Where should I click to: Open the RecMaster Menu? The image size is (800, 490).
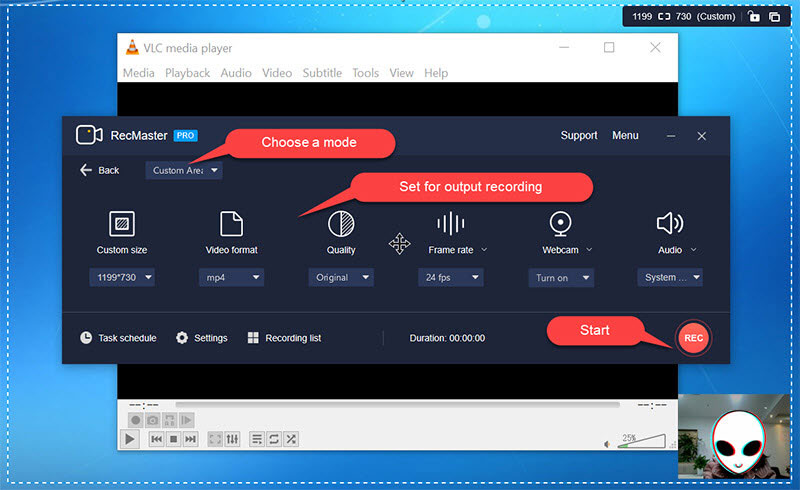(x=625, y=135)
